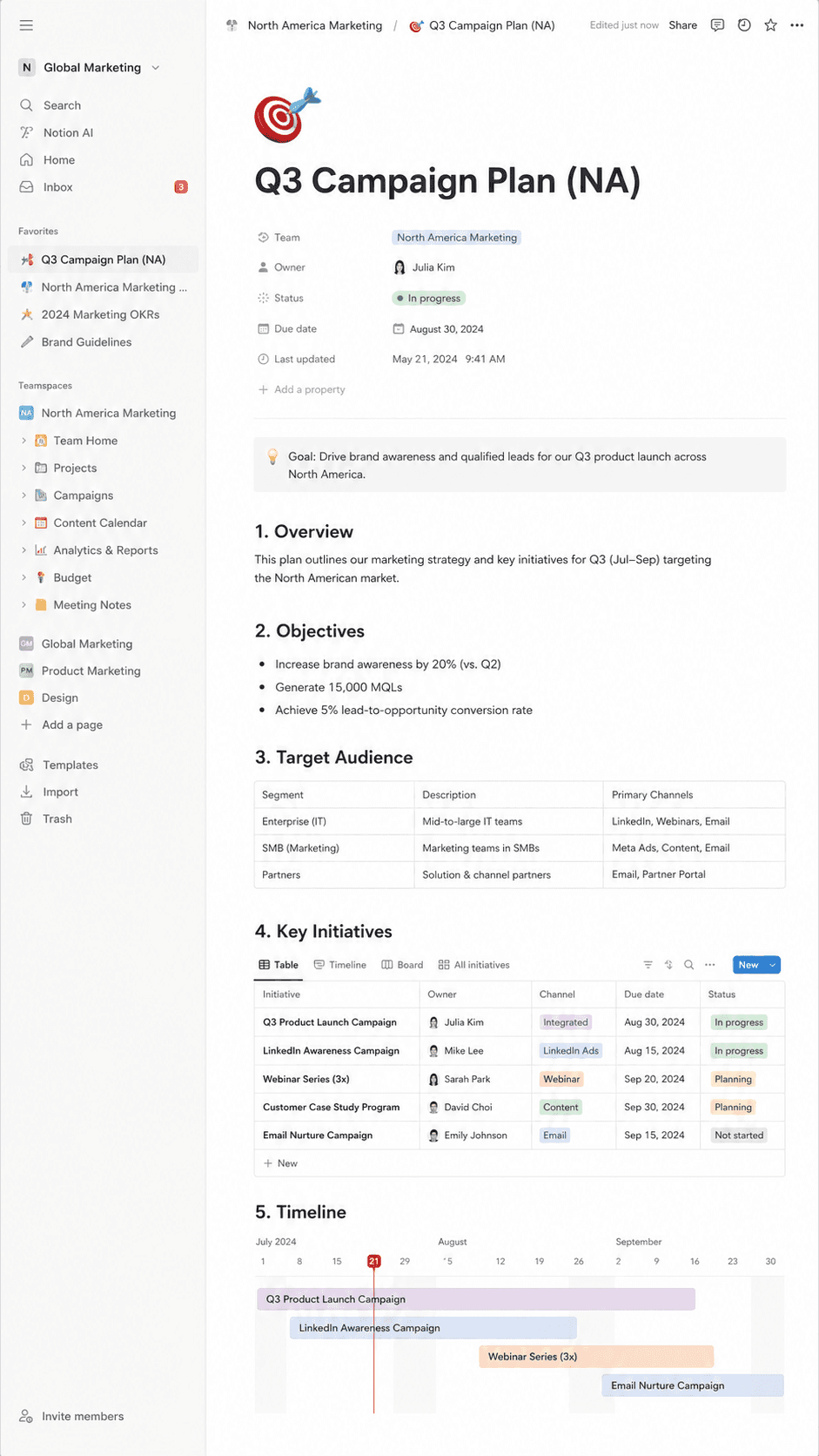Search the Key Initiatives database

point(688,965)
